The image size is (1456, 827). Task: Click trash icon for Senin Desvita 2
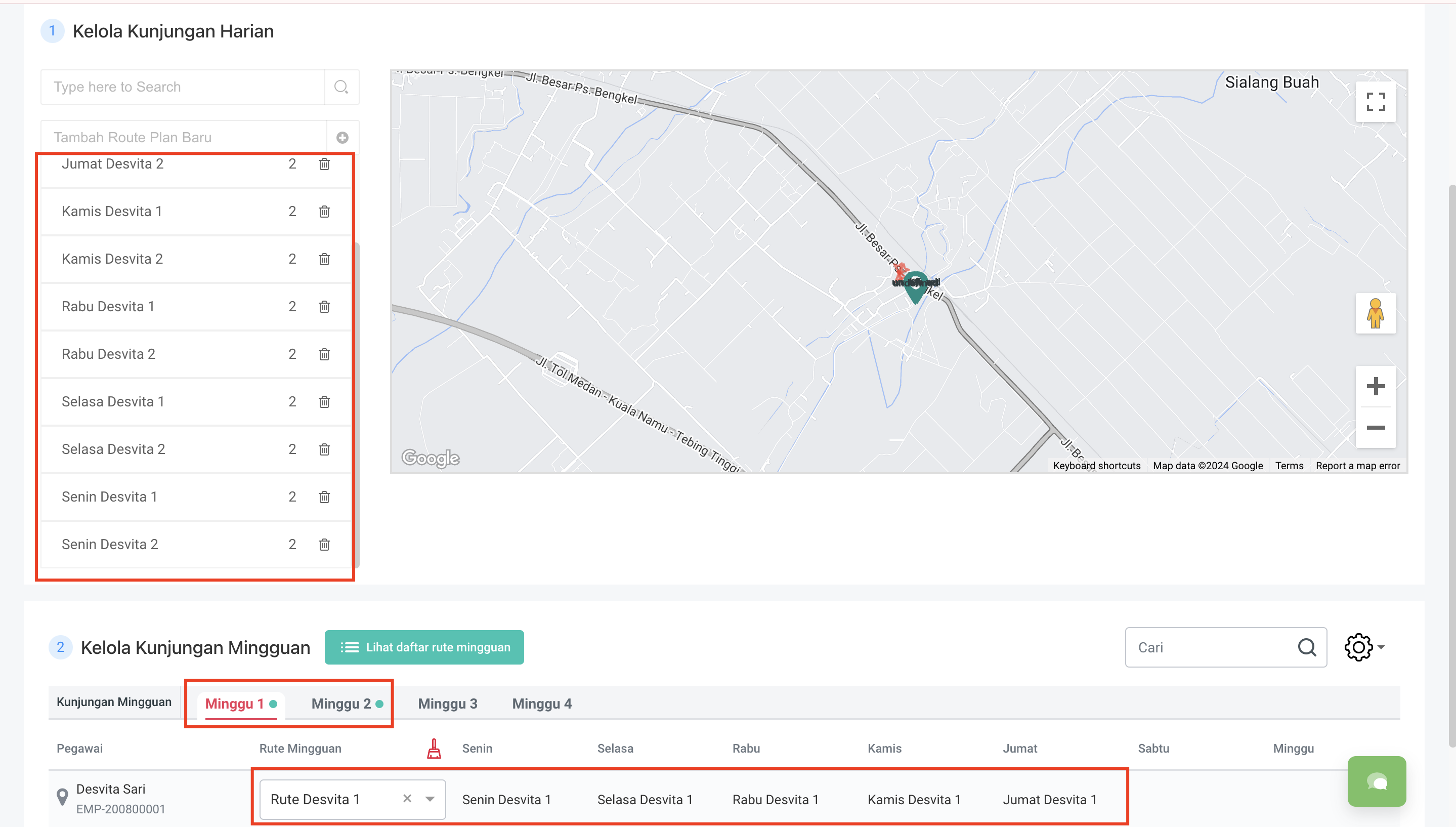324,544
